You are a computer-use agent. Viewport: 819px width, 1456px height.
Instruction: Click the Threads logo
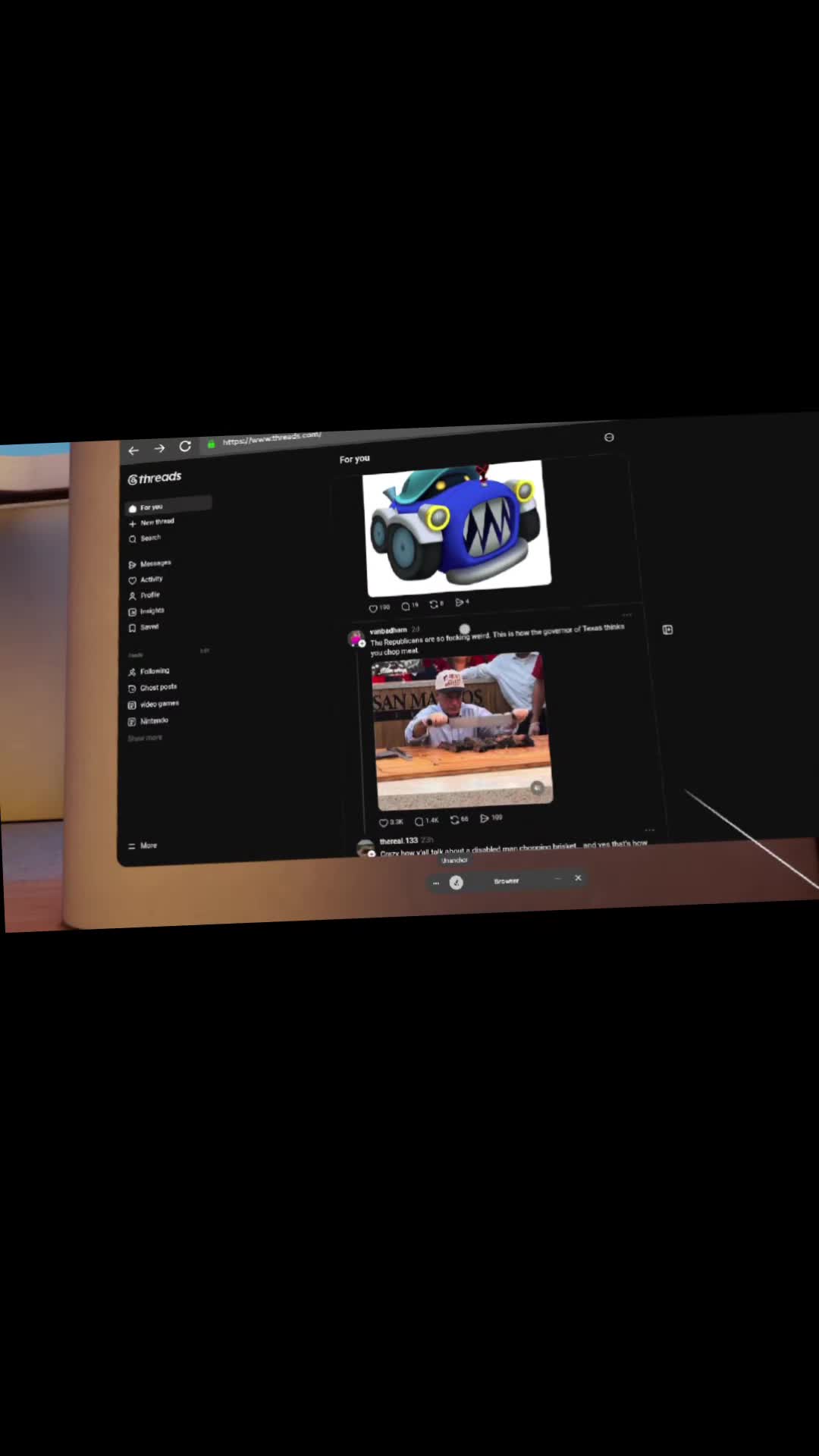155,478
